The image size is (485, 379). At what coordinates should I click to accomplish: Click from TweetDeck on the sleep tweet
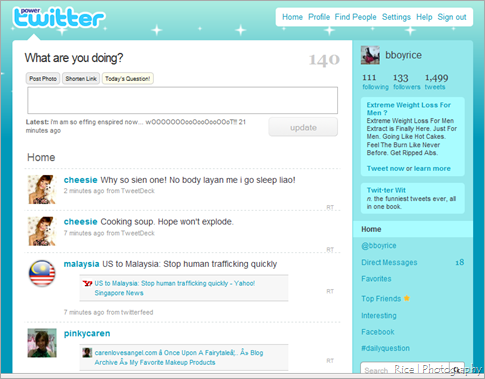click(130, 191)
